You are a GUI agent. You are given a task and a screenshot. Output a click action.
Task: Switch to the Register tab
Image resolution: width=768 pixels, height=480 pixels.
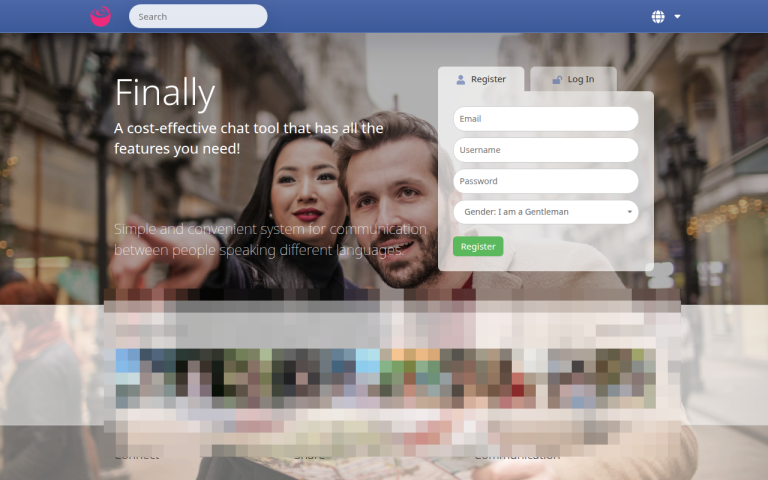pos(481,79)
